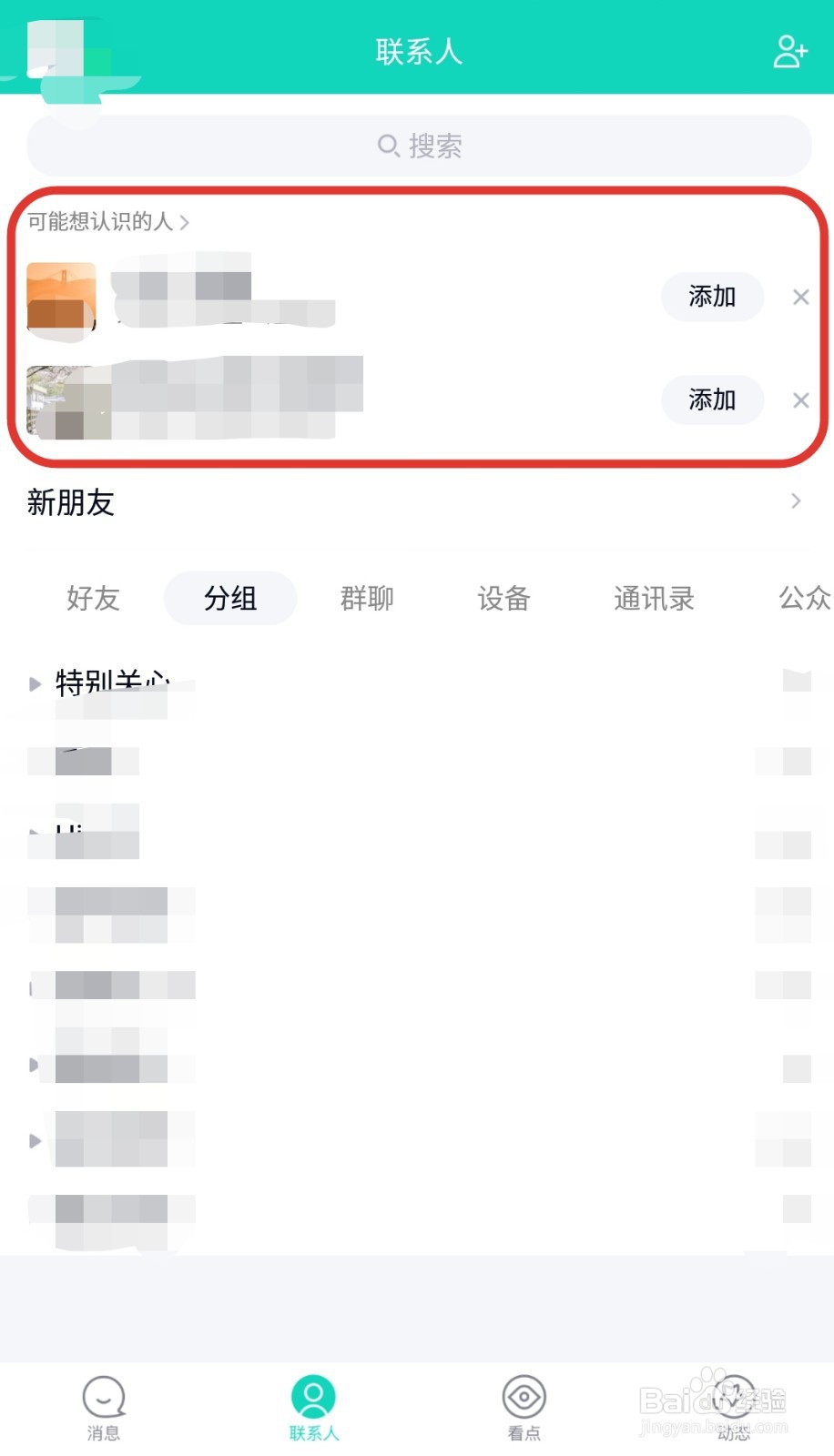Click the 搜索 search field
The height and width of the screenshot is (1456, 834).
point(419,146)
